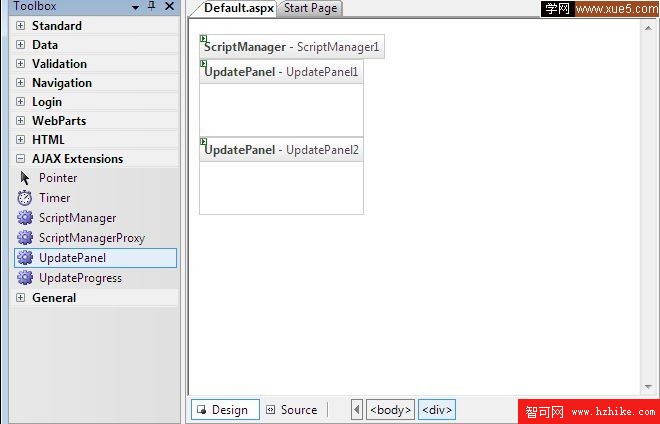Image resolution: width=660 pixels, height=424 pixels.
Task: Switch to the Default.aspx tab
Action: tap(239, 8)
